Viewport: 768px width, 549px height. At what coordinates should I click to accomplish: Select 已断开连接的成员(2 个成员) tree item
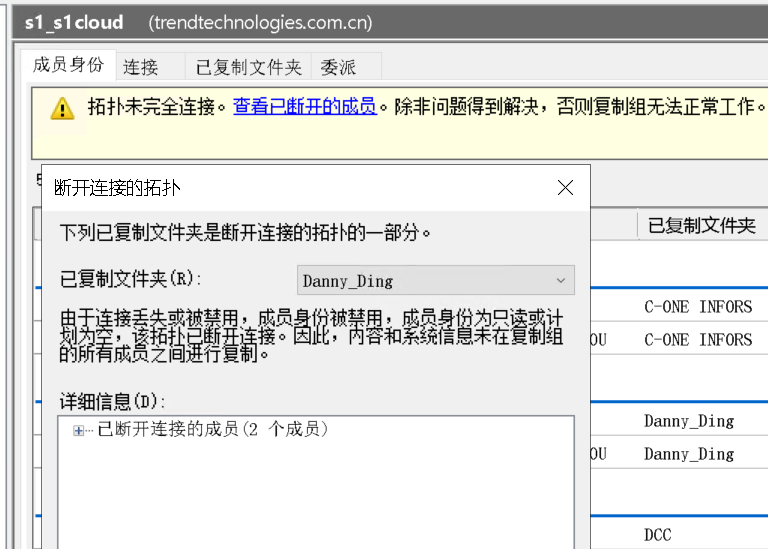point(213,430)
